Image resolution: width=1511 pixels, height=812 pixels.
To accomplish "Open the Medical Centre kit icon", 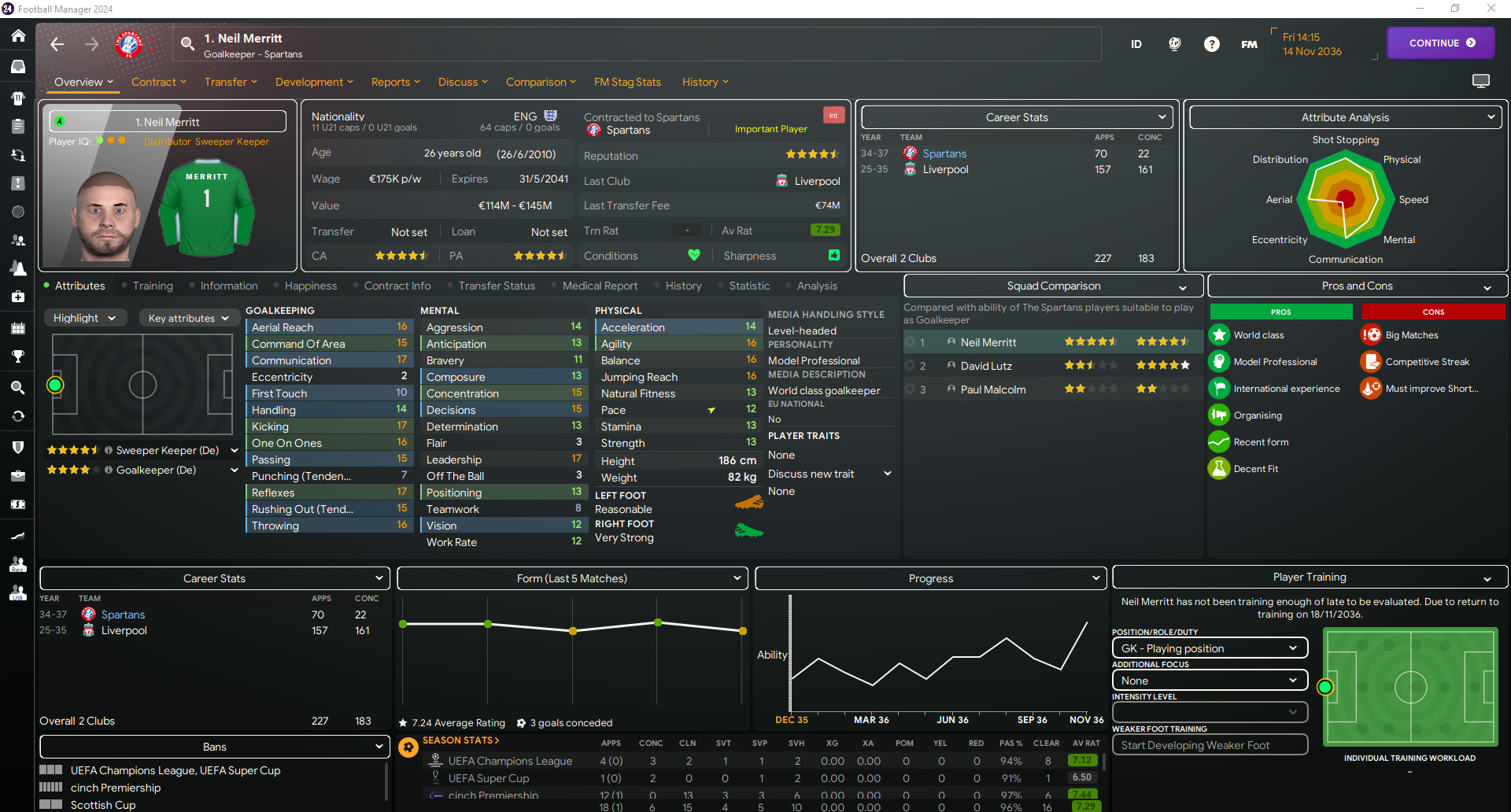I will pos(18,297).
